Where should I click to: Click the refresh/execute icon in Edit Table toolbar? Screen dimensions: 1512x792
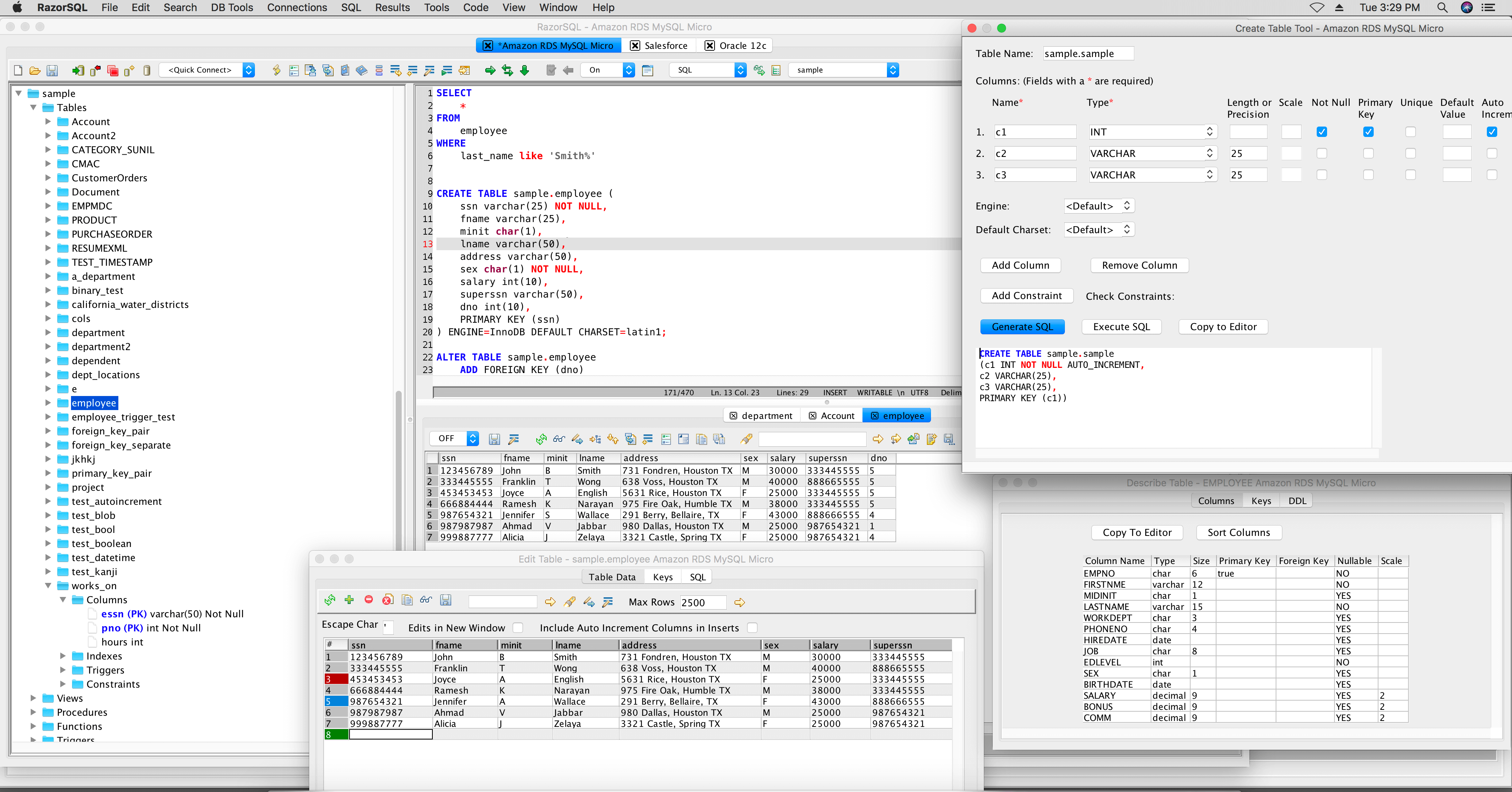pos(329,601)
